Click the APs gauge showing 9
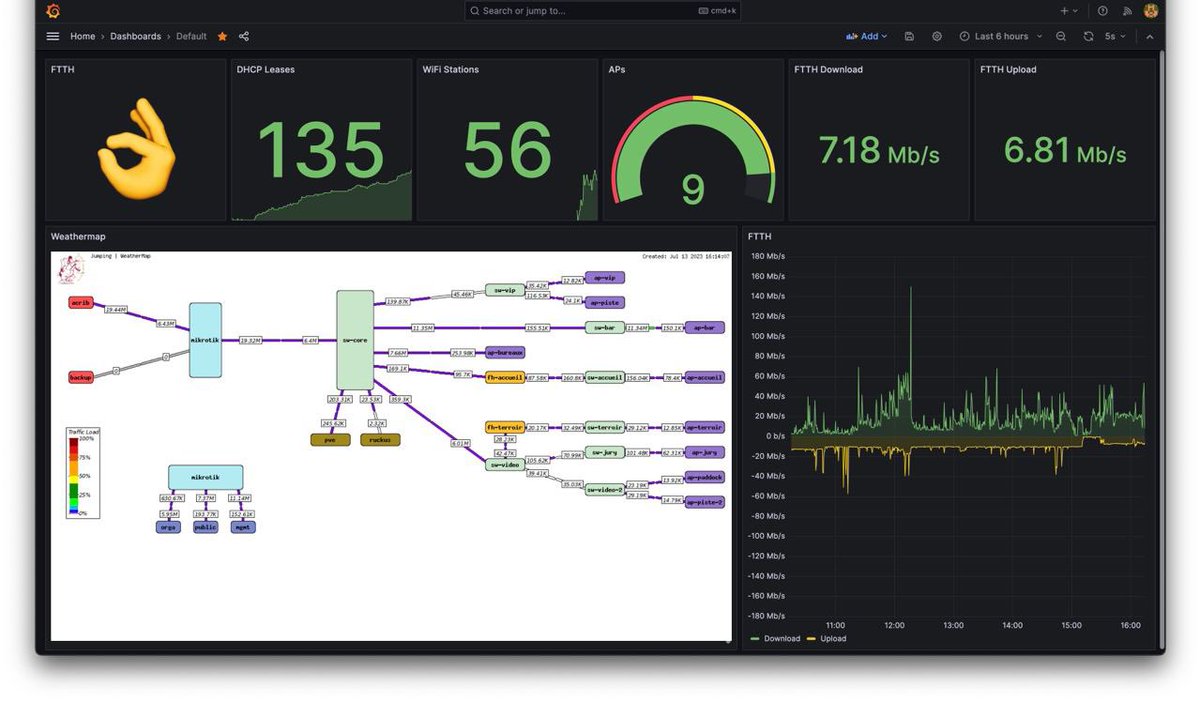 tap(693, 150)
